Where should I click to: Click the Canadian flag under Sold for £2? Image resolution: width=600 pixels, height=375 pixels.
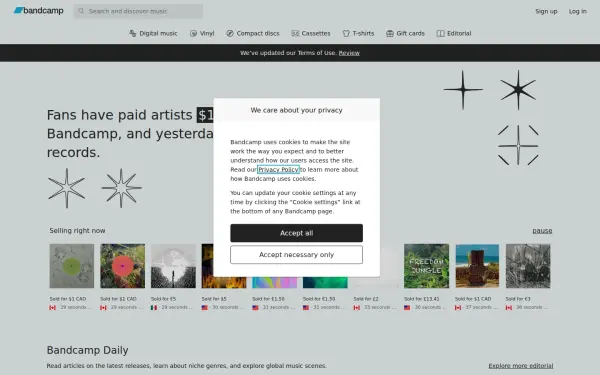(x=357, y=307)
